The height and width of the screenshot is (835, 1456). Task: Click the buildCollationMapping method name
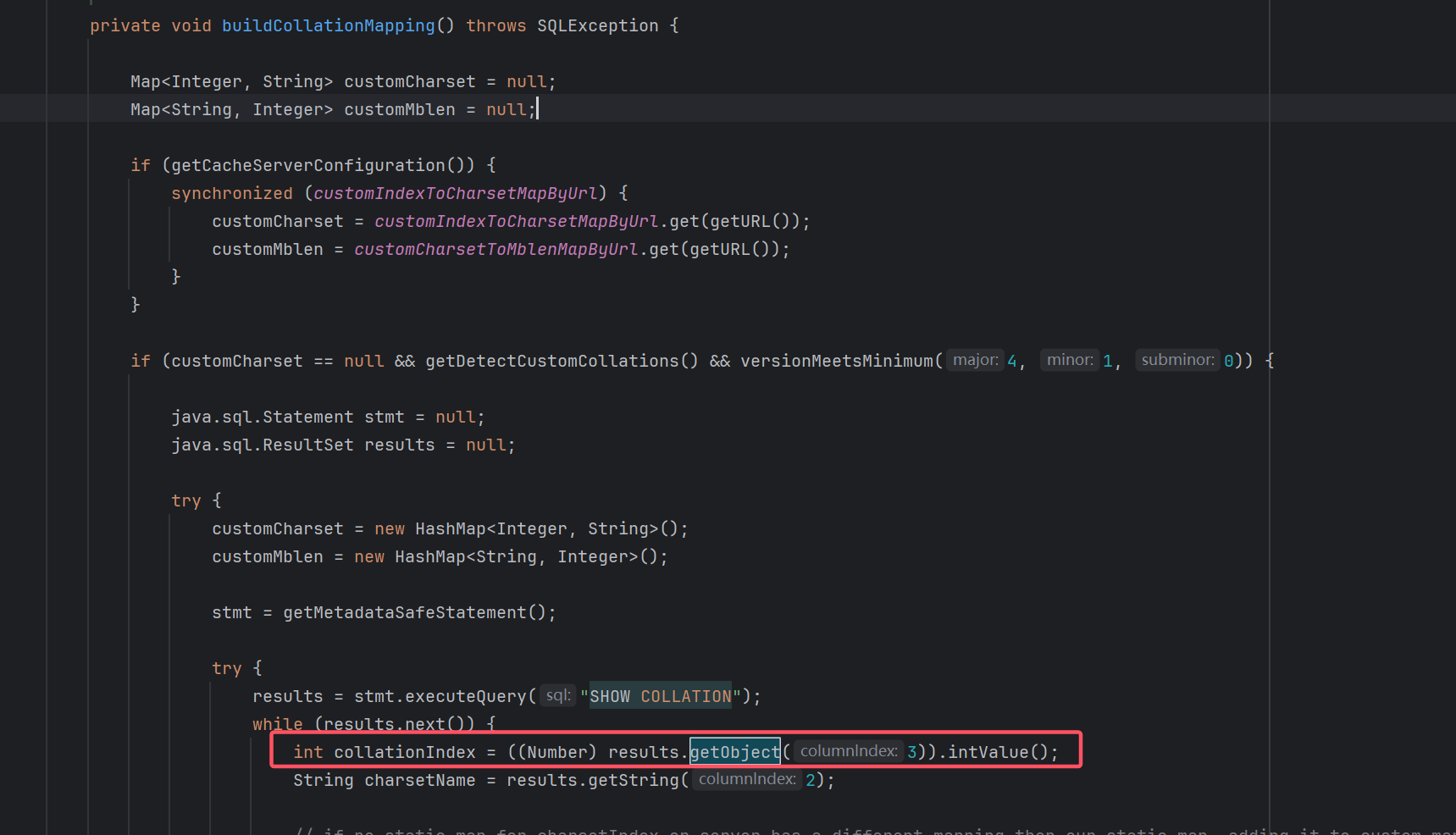click(329, 25)
